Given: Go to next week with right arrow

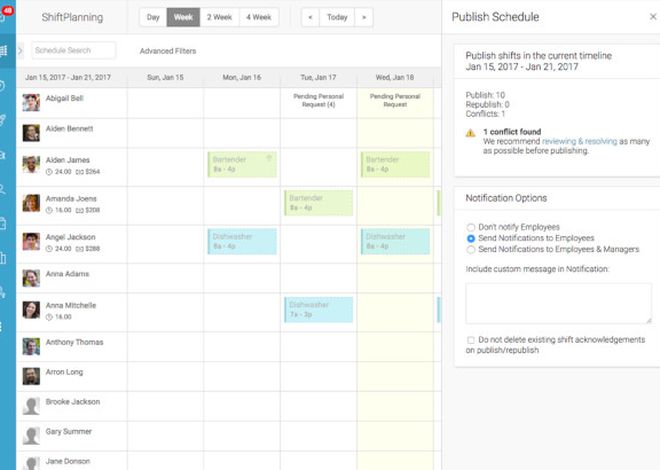Looking at the screenshot, I should click(363, 17).
